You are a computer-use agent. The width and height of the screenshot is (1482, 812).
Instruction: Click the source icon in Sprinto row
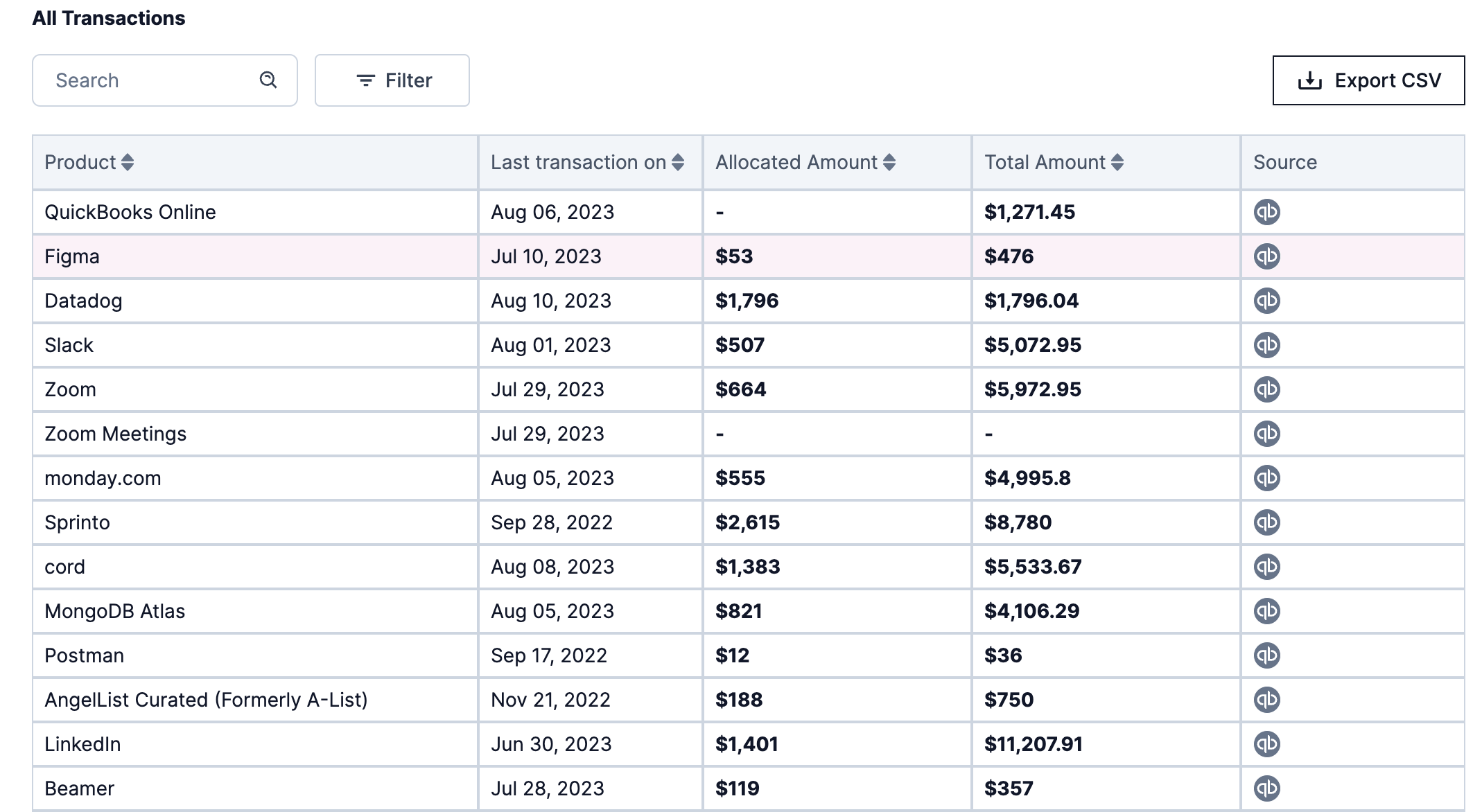[1266, 522]
